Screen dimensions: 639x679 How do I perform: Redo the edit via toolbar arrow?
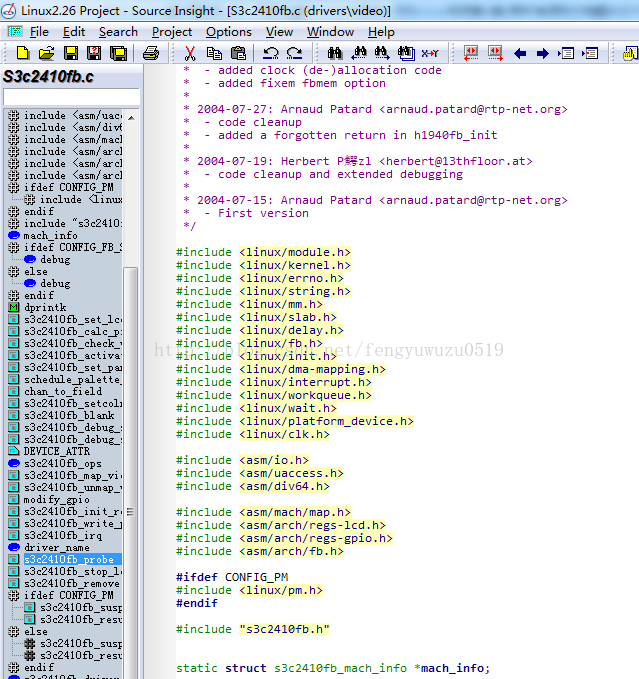coord(294,53)
